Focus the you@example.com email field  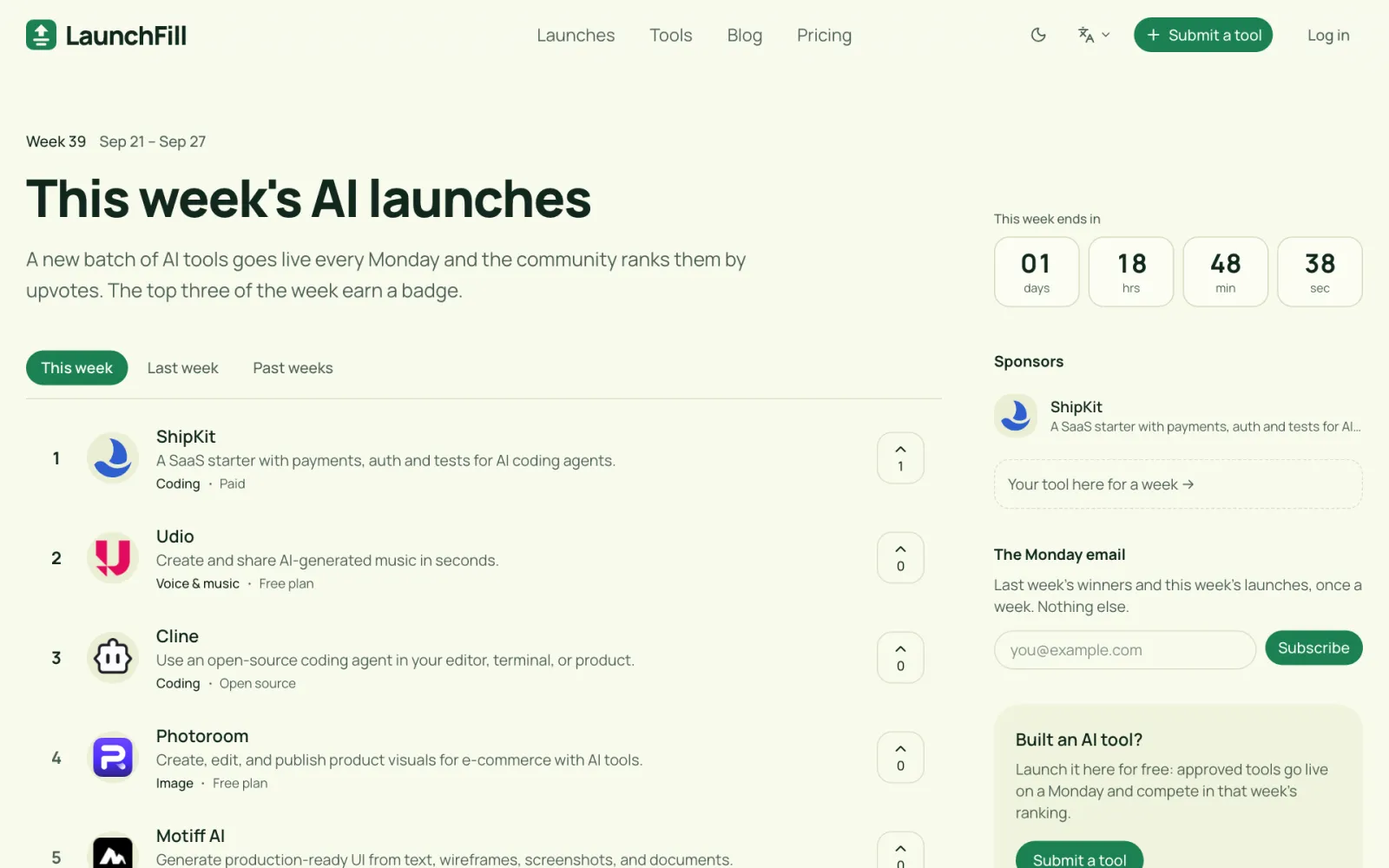1125,650
